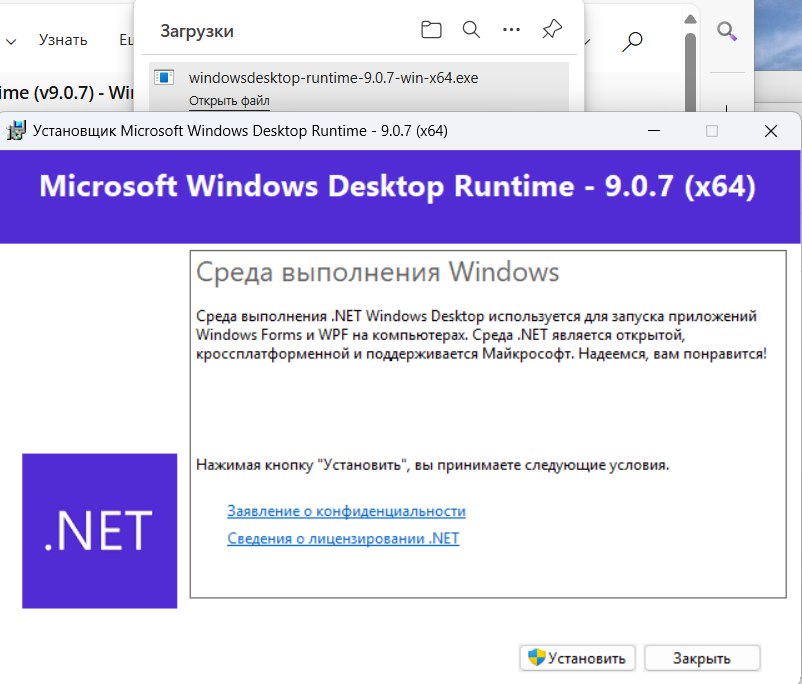802x684 pixels.
Task: Open Сведения о лицензировании .NET link
Action: pos(343,538)
